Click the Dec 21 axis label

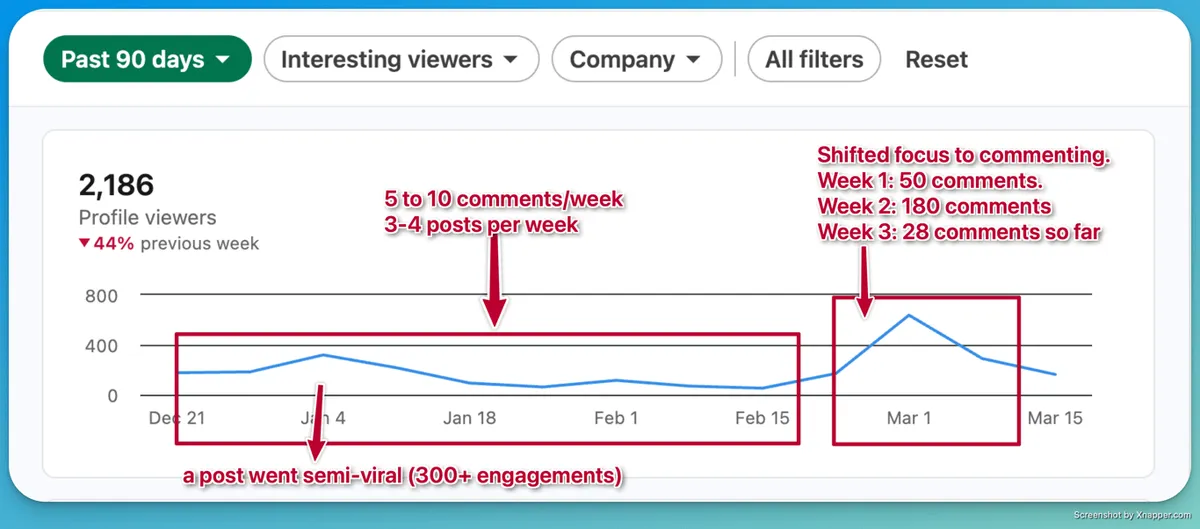click(177, 418)
